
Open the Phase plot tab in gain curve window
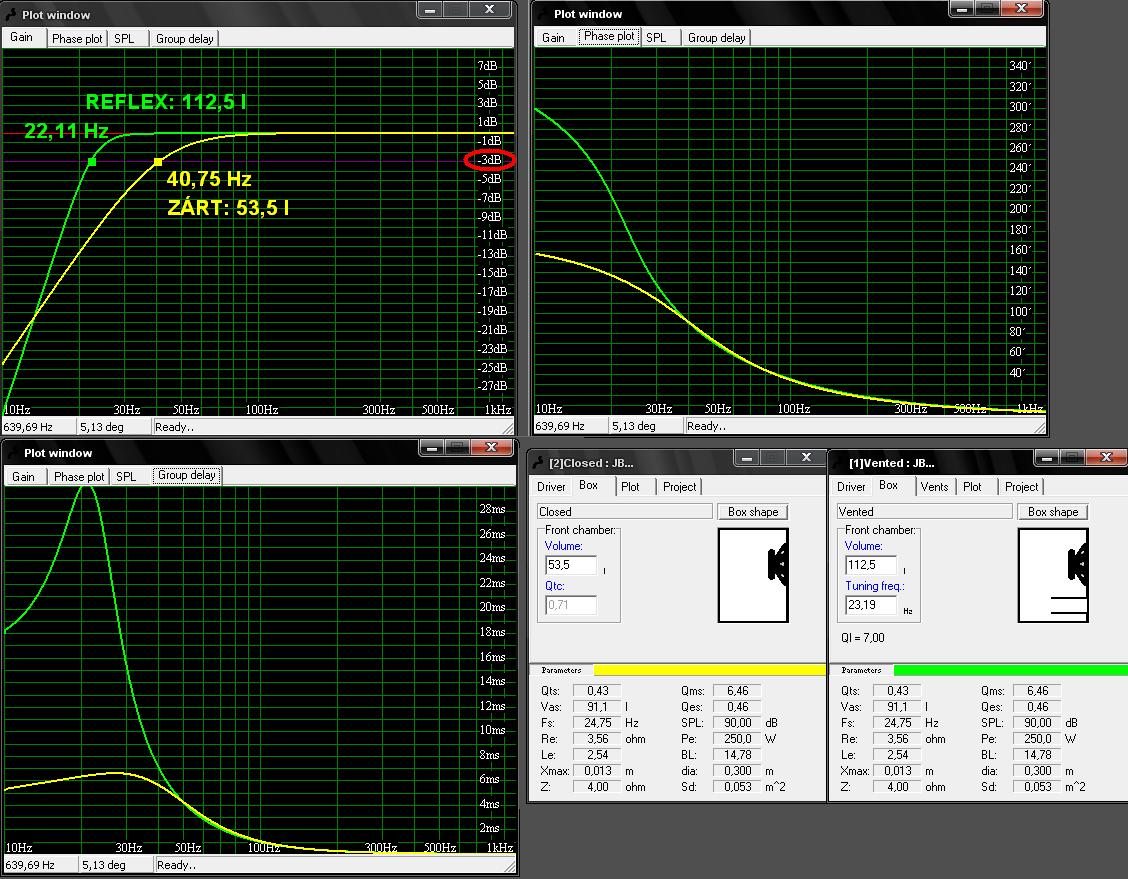click(77, 38)
